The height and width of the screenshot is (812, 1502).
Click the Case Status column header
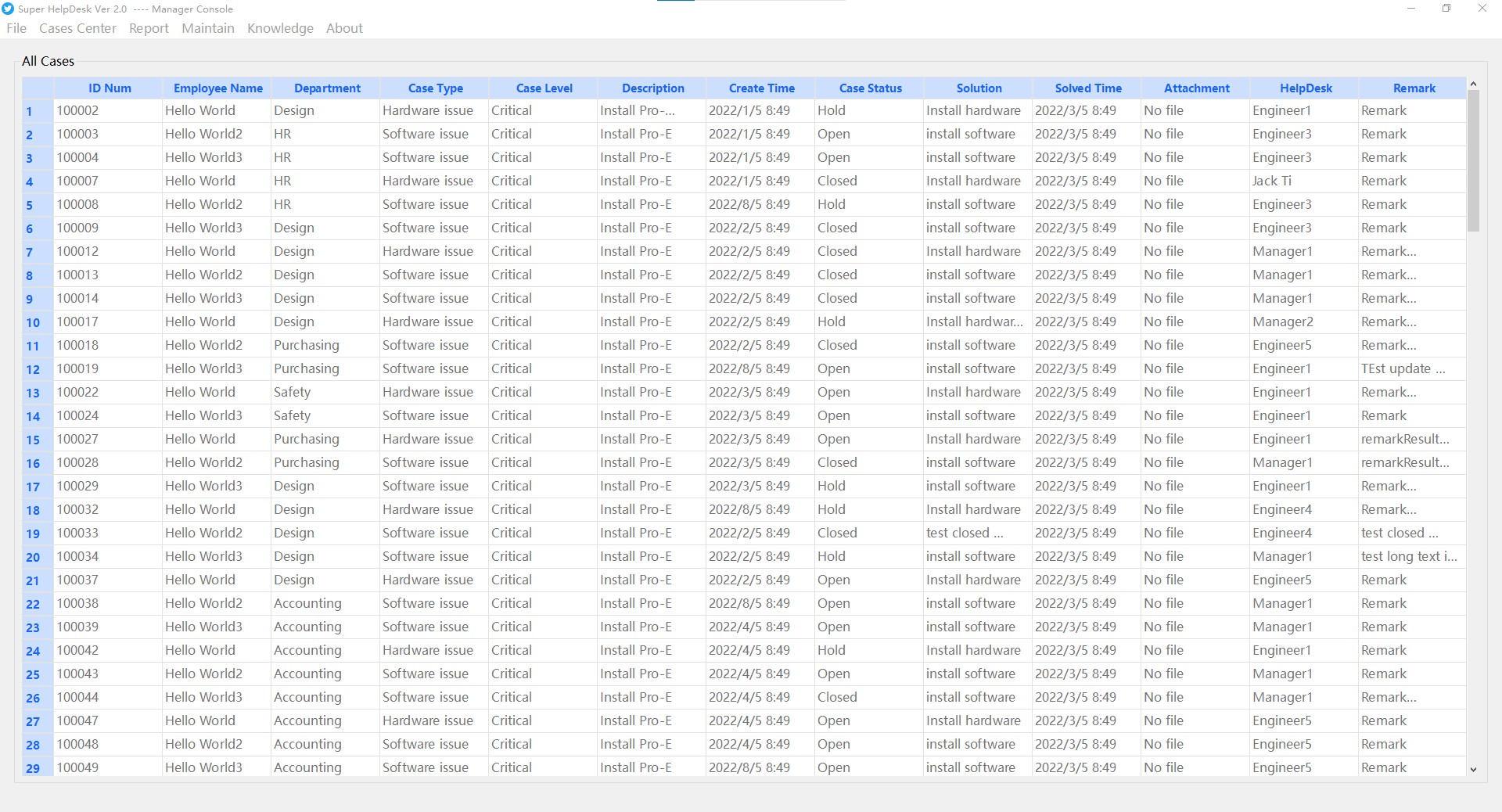point(870,88)
